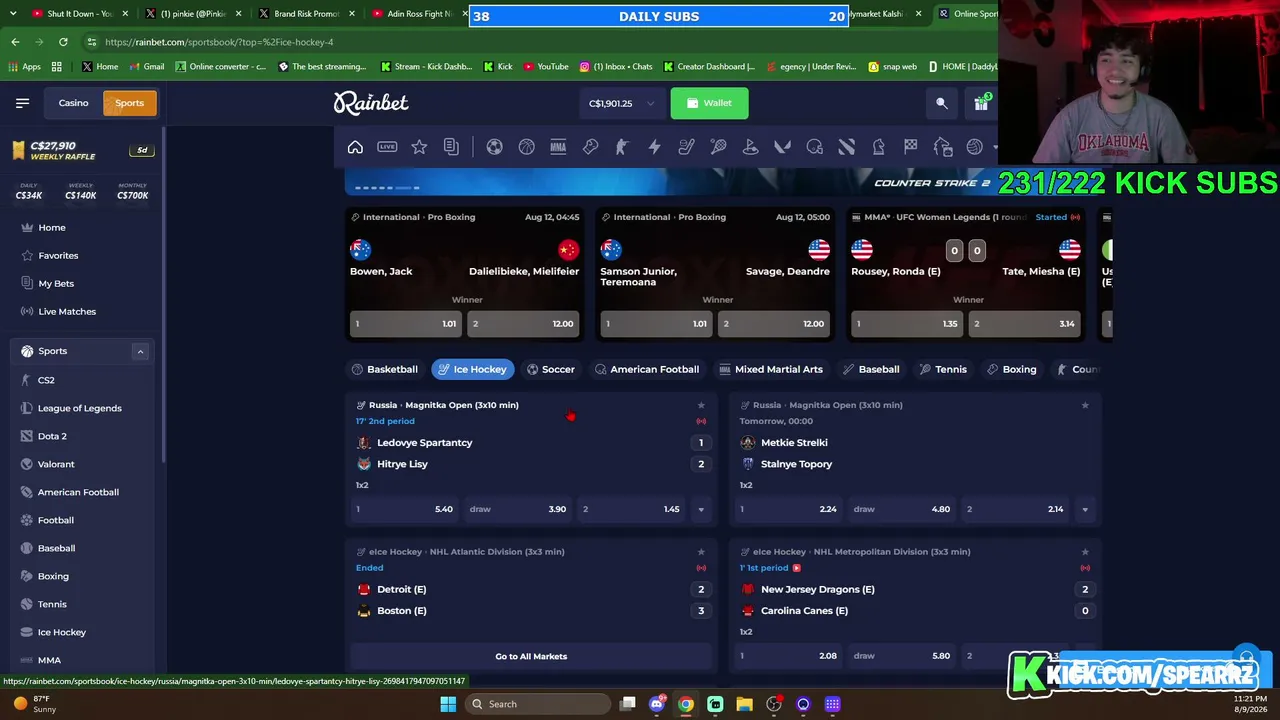Open Favorites in the sidebar
Screen dimensions: 1280x720
[x=58, y=255]
